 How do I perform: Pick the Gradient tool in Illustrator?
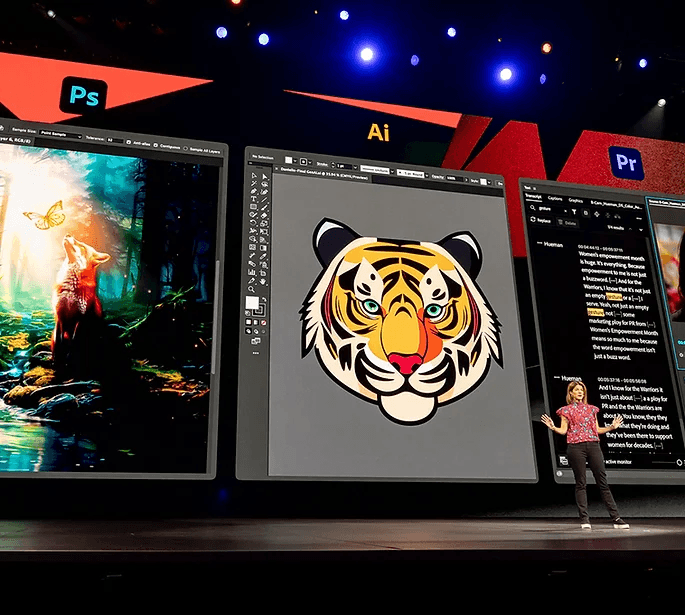(264, 248)
